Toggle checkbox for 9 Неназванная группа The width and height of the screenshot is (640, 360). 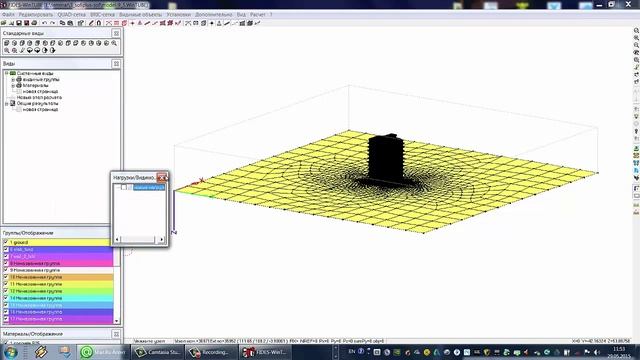pyautogui.click(x=6, y=270)
